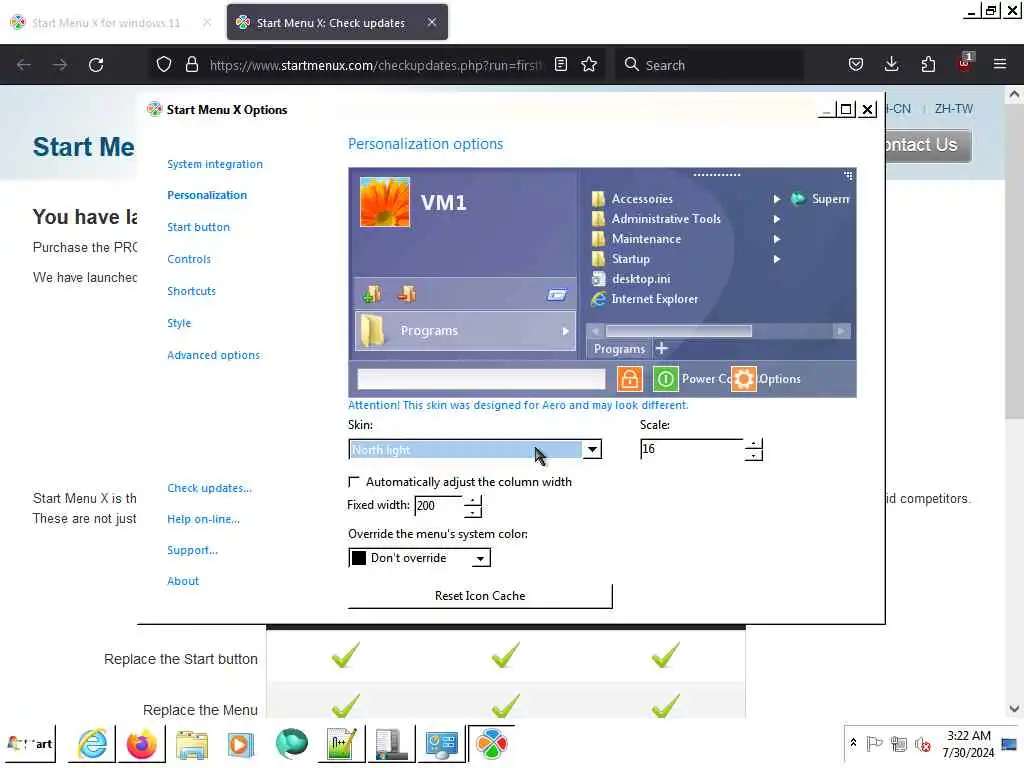Expand Accessories submenu arrow
The height and width of the screenshot is (768, 1024).
[x=776, y=199]
